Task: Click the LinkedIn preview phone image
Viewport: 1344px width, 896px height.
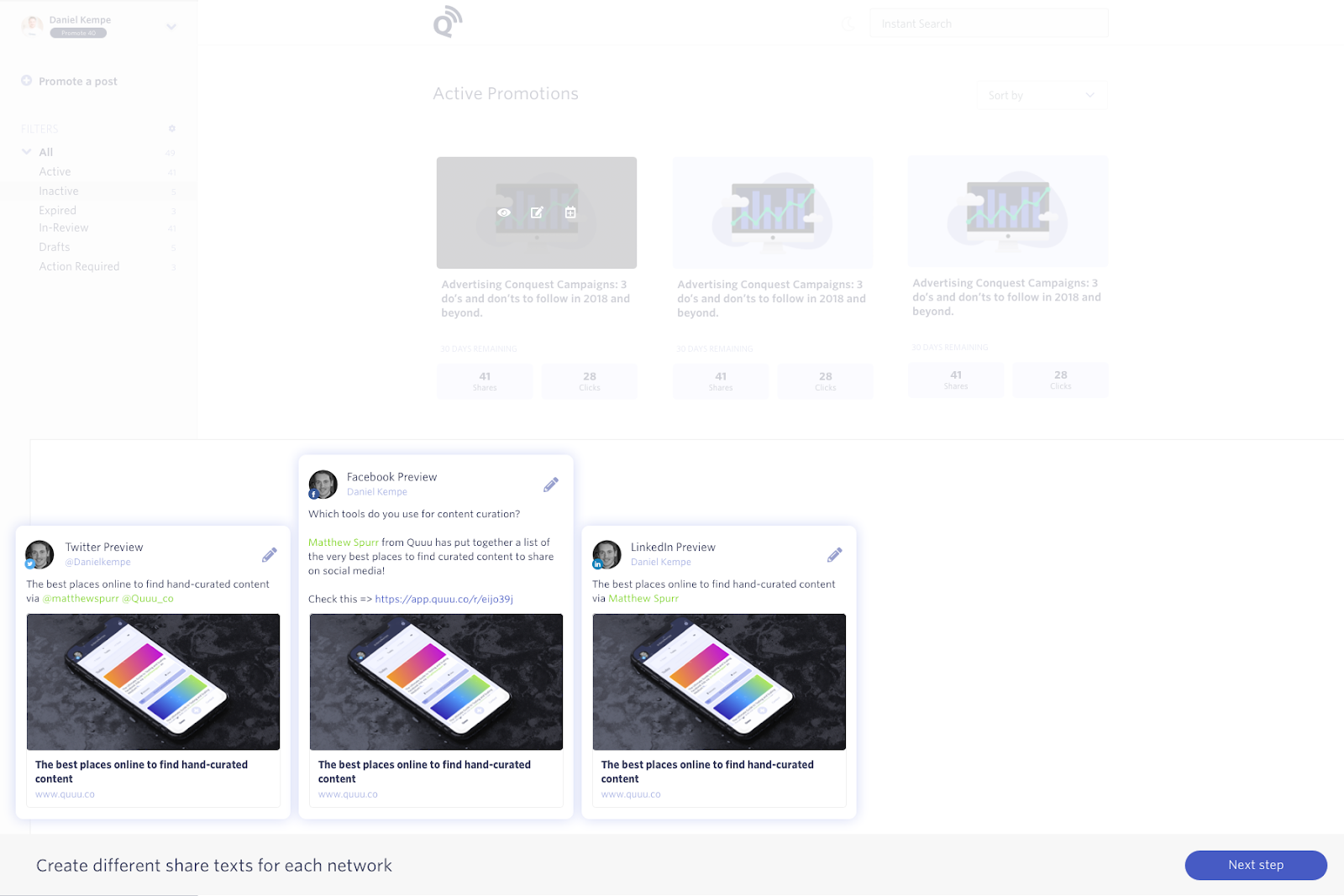Action: coord(719,681)
